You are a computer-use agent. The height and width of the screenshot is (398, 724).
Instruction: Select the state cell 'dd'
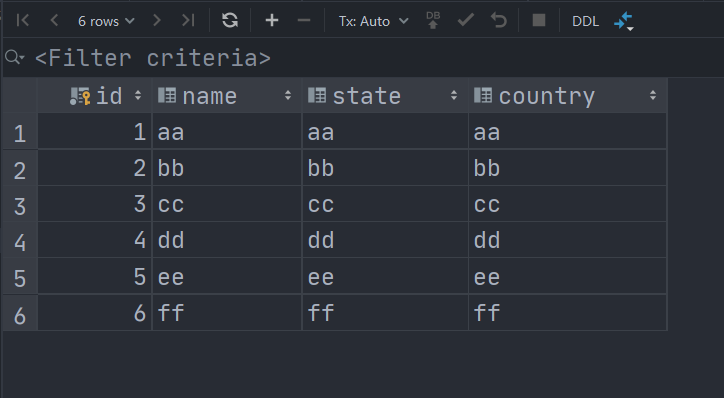click(385, 240)
